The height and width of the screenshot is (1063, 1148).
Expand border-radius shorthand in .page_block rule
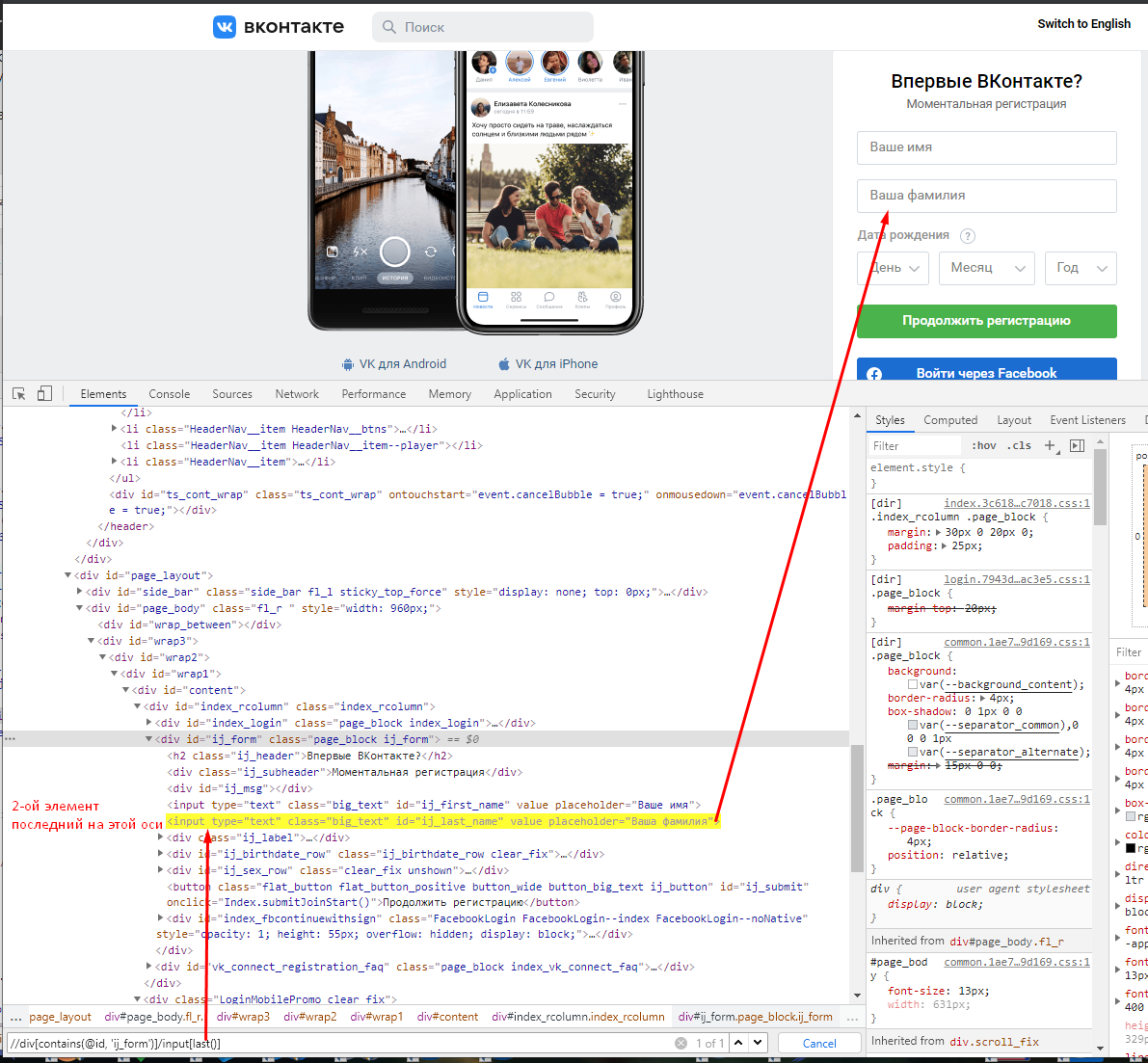[x=982, y=699]
